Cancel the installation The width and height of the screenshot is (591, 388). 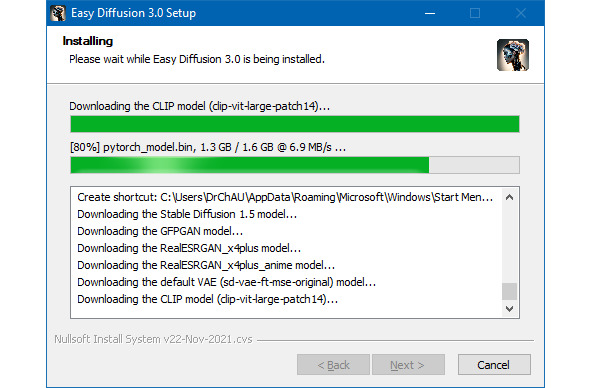click(x=494, y=365)
